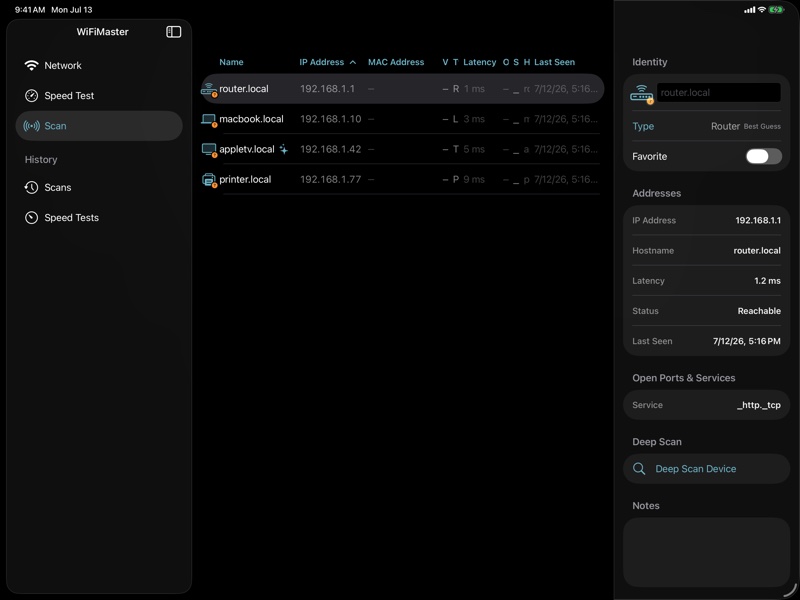Click Latency value 1.2 ms
The width and height of the screenshot is (800, 600).
767,281
